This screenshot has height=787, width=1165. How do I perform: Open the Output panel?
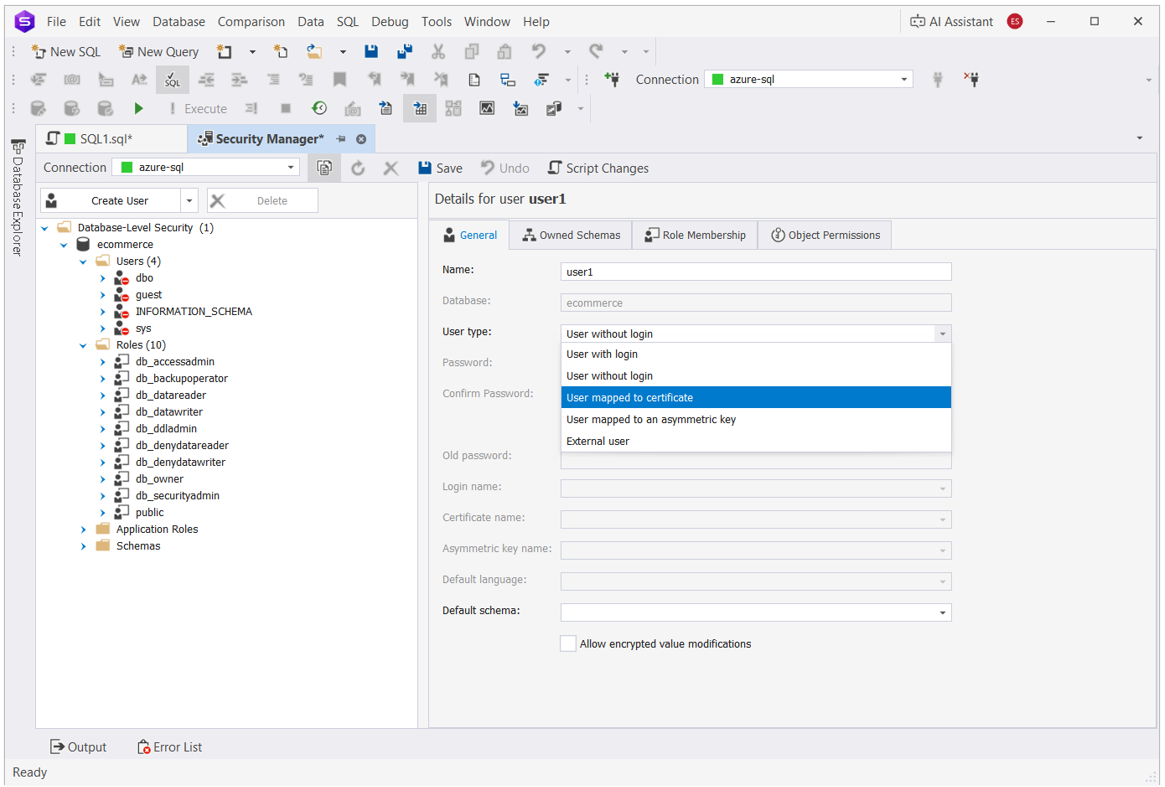tap(78, 747)
